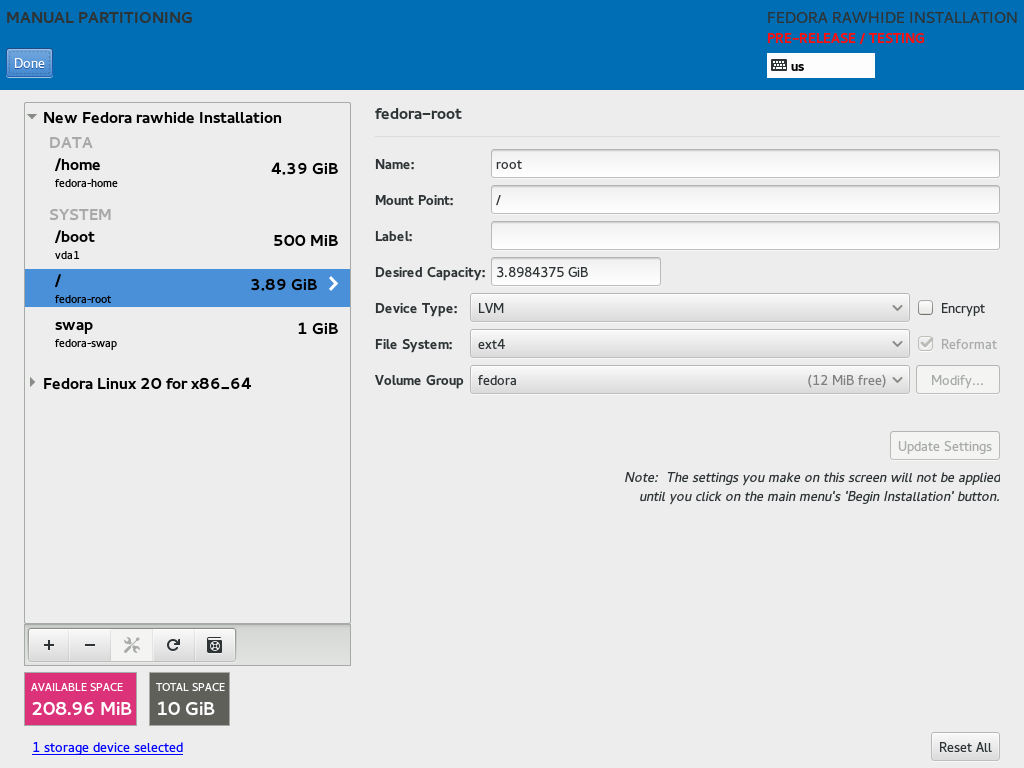This screenshot has width=1024, height=768.
Task: Open the File System ext4 dropdown
Action: point(690,344)
